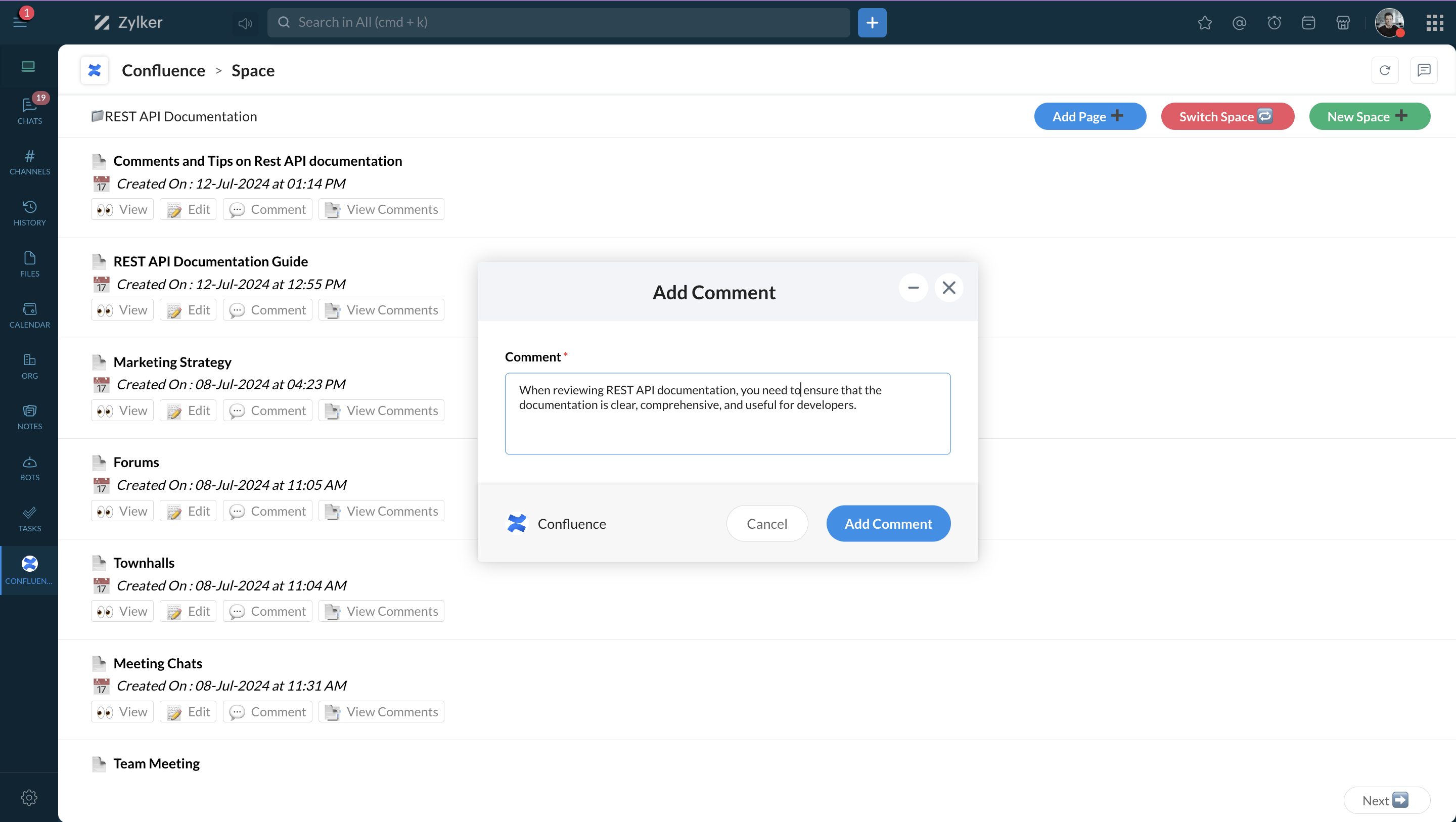
Task: Click the refresh icon in Confluence header
Action: click(x=1385, y=70)
